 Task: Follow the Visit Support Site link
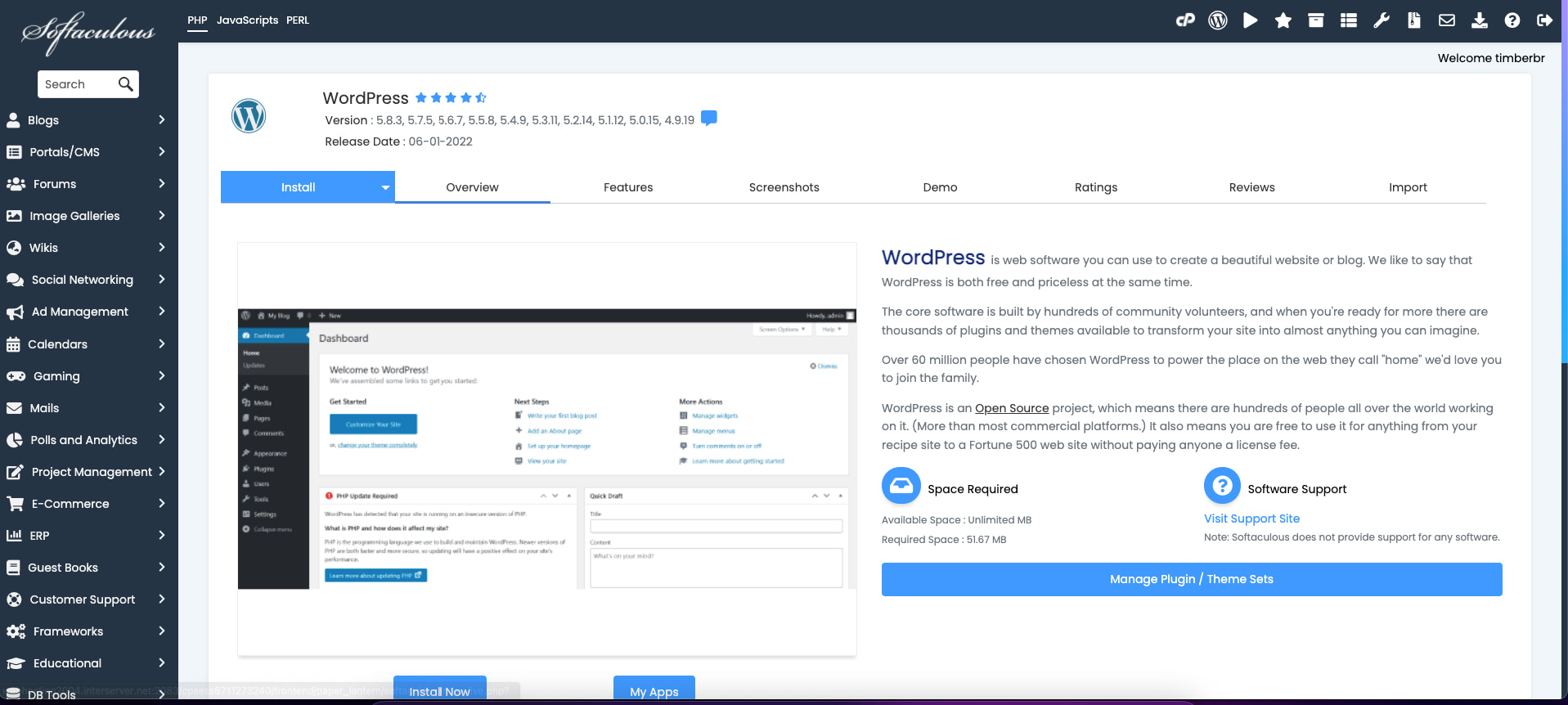(x=1251, y=519)
